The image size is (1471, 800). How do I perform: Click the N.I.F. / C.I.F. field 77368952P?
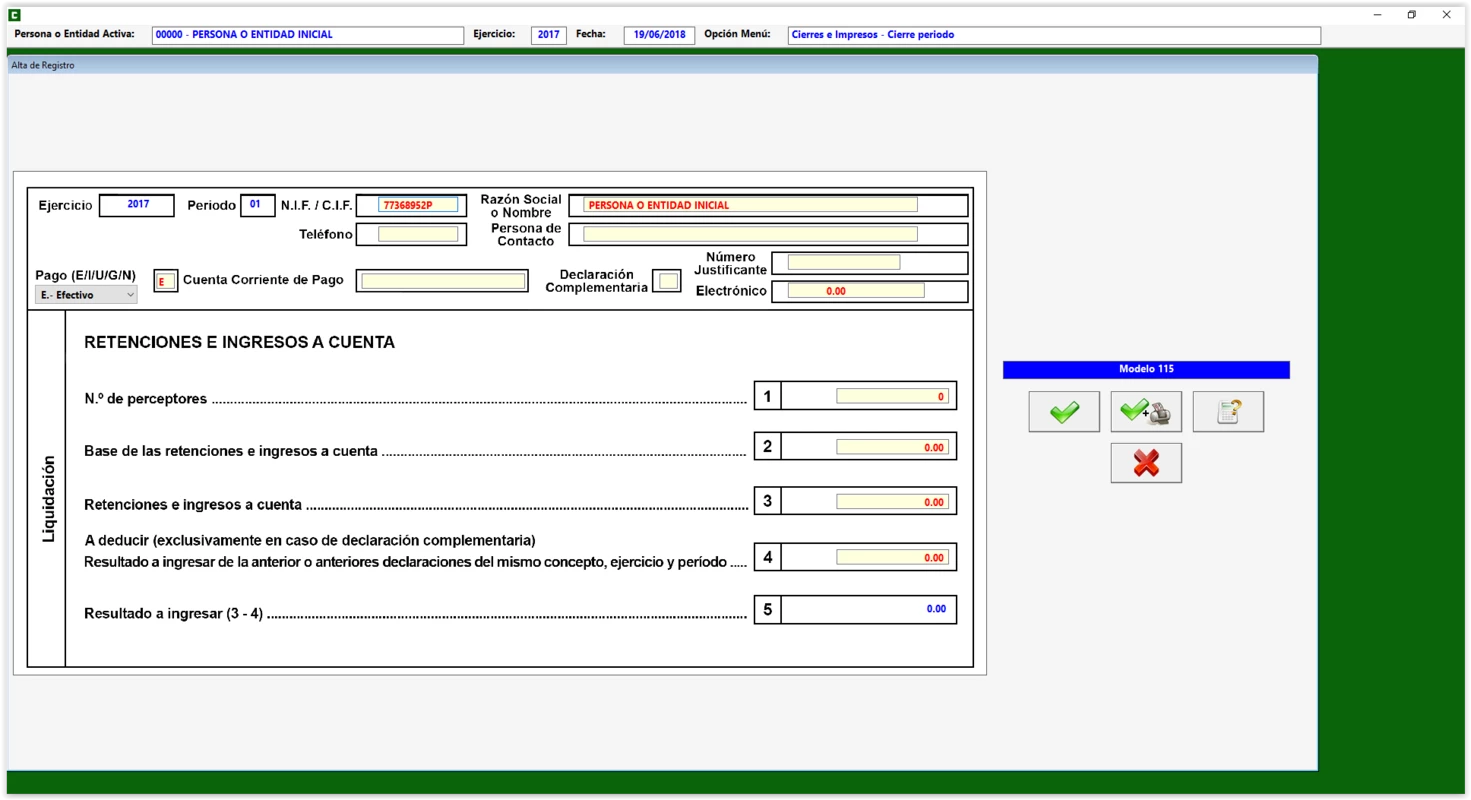click(418, 205)
